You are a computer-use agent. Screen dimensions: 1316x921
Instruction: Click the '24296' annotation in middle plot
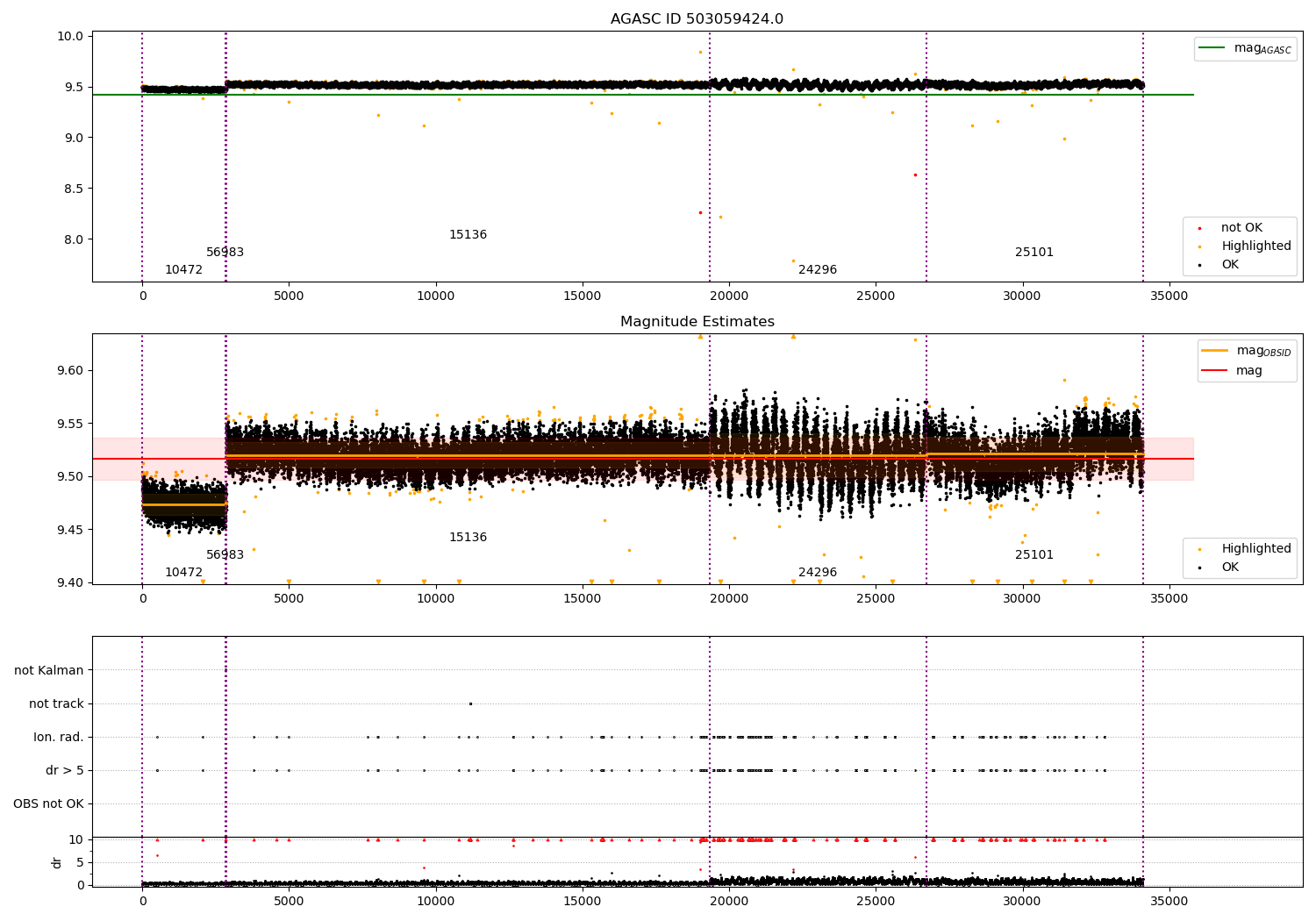click(x=818, y=573)
